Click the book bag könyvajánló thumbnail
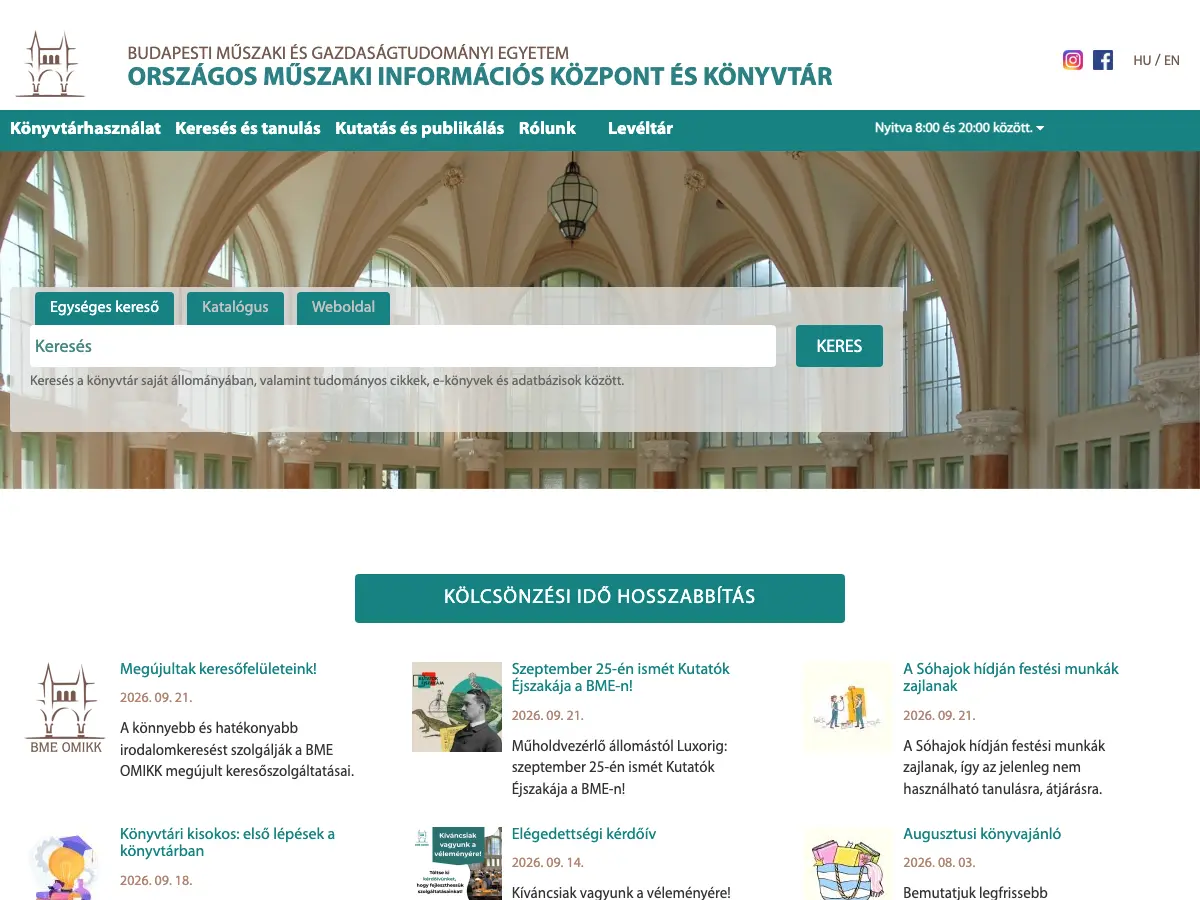This screenshot has height=900, width=1200. [848, 863]
